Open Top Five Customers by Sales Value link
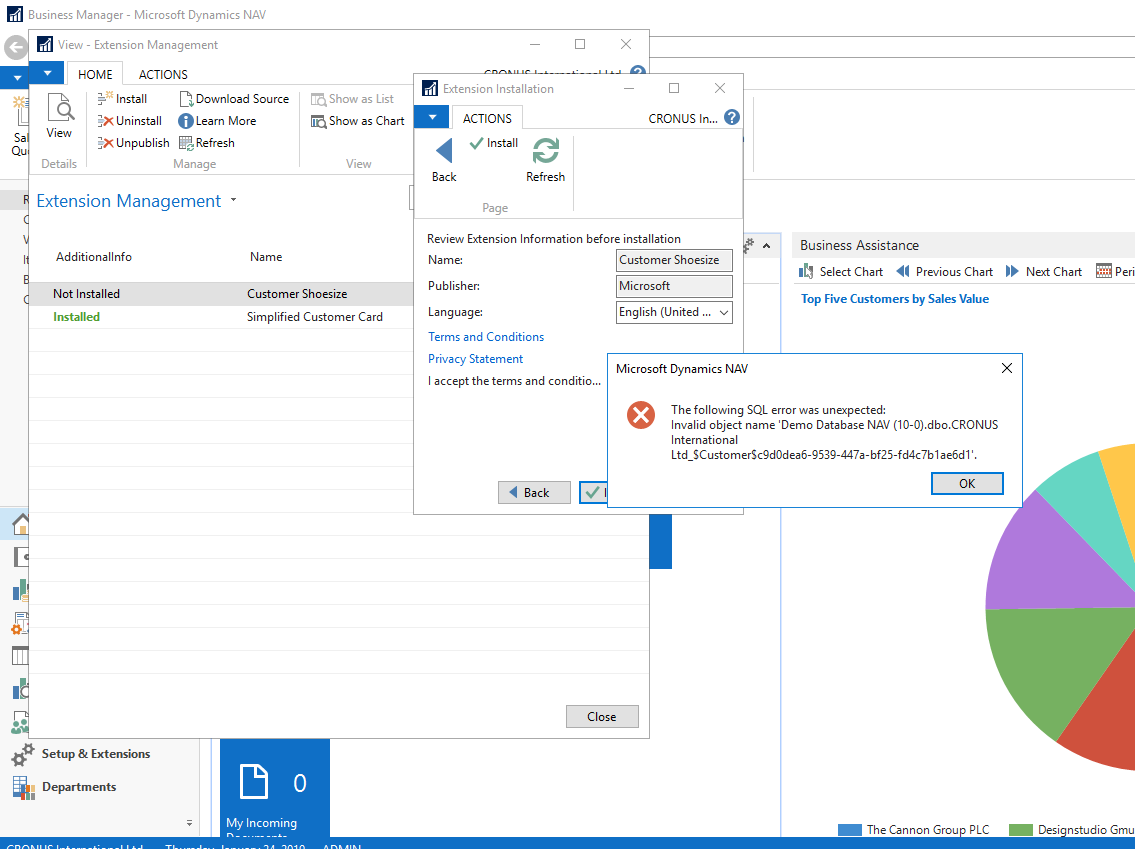Image resolution: width=1135 pixels, height=849 pixels. pos(895,299)
